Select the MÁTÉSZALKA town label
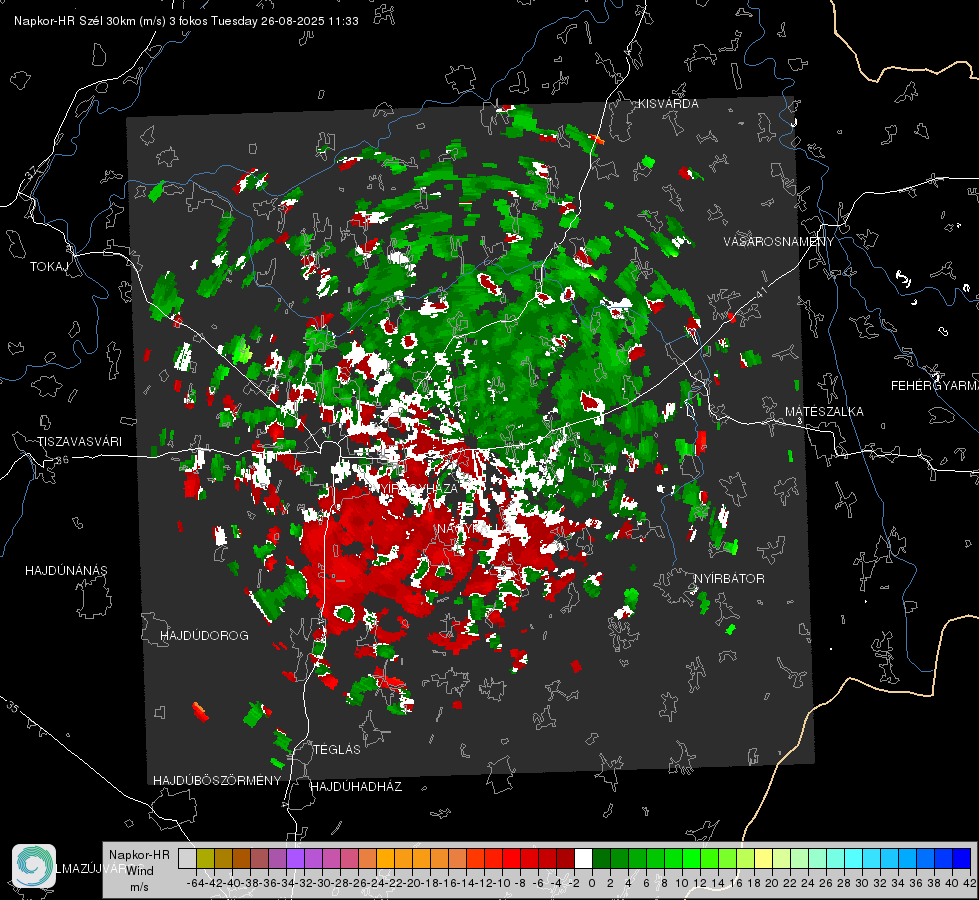This screenshot has height=900, width=979. coord(824,412)
